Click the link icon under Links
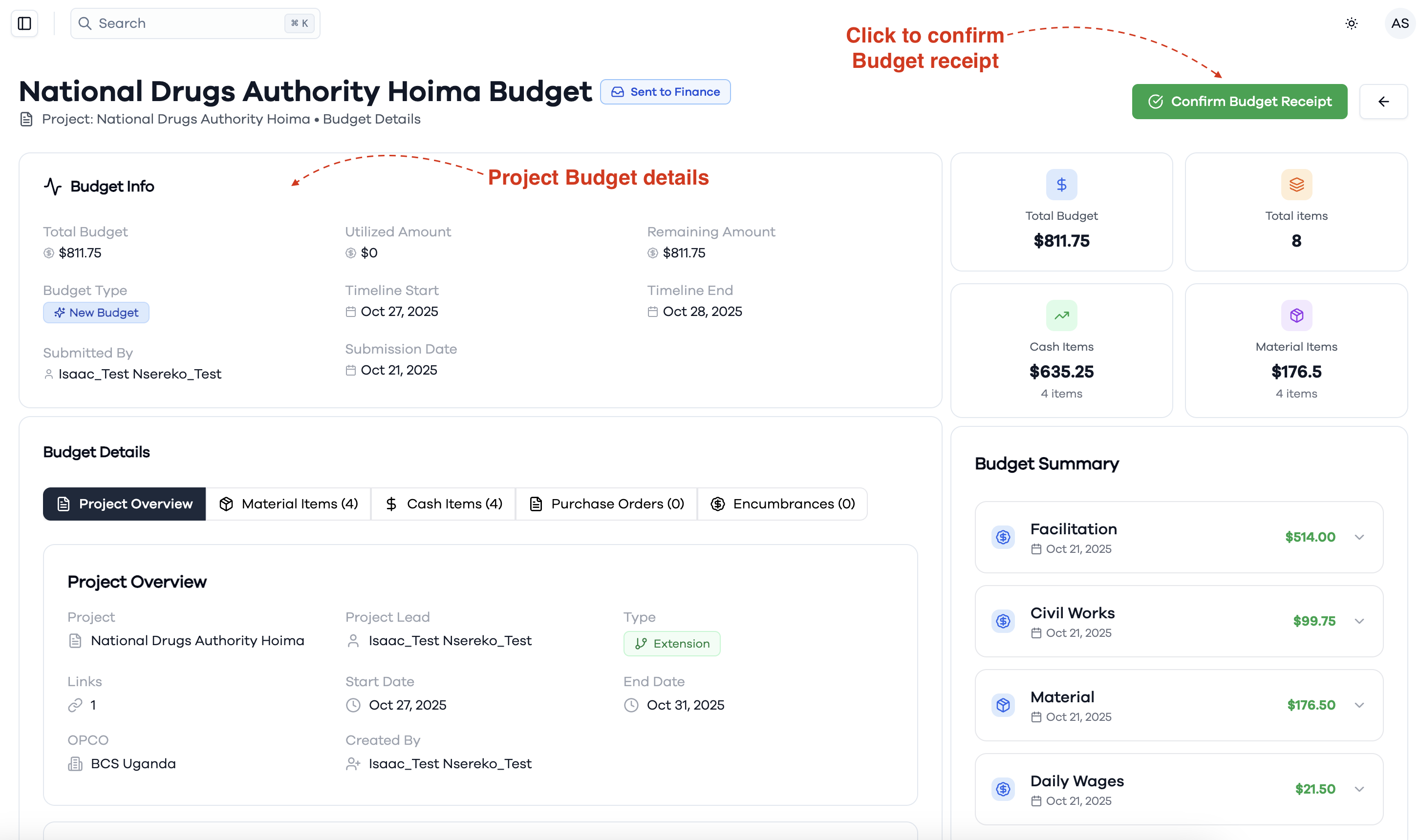Image resolution: width=1420 pixels, height=840 pixels. 75,705
